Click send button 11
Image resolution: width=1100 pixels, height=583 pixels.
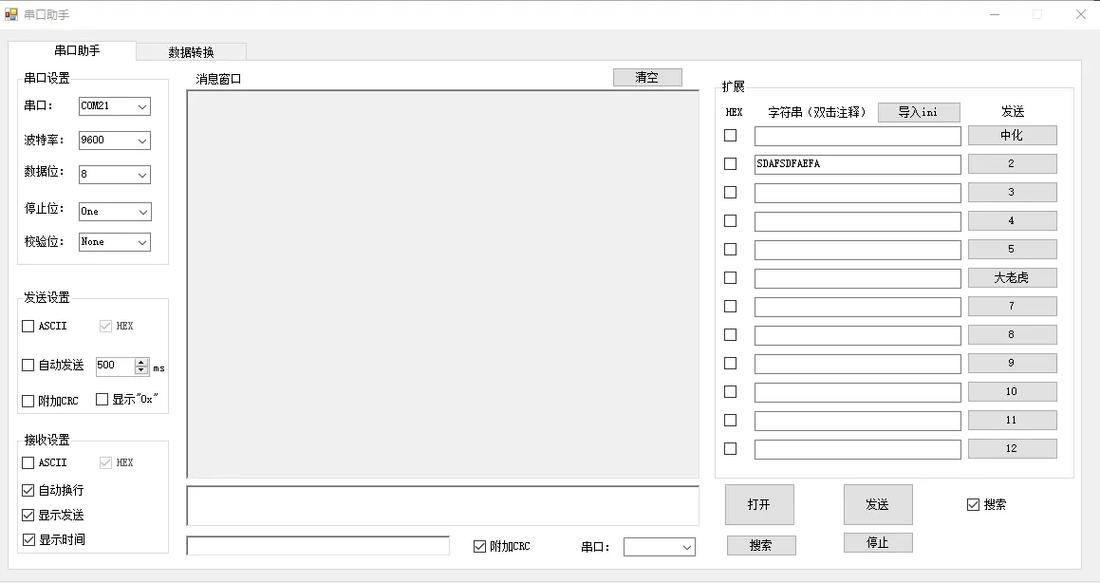[1012, 420]
